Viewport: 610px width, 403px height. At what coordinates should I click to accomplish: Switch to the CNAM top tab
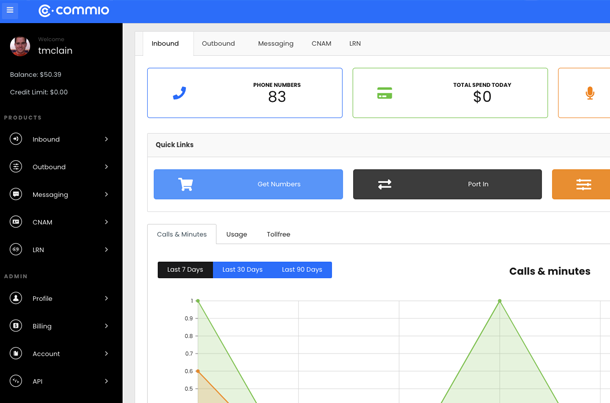pos(321,44)
